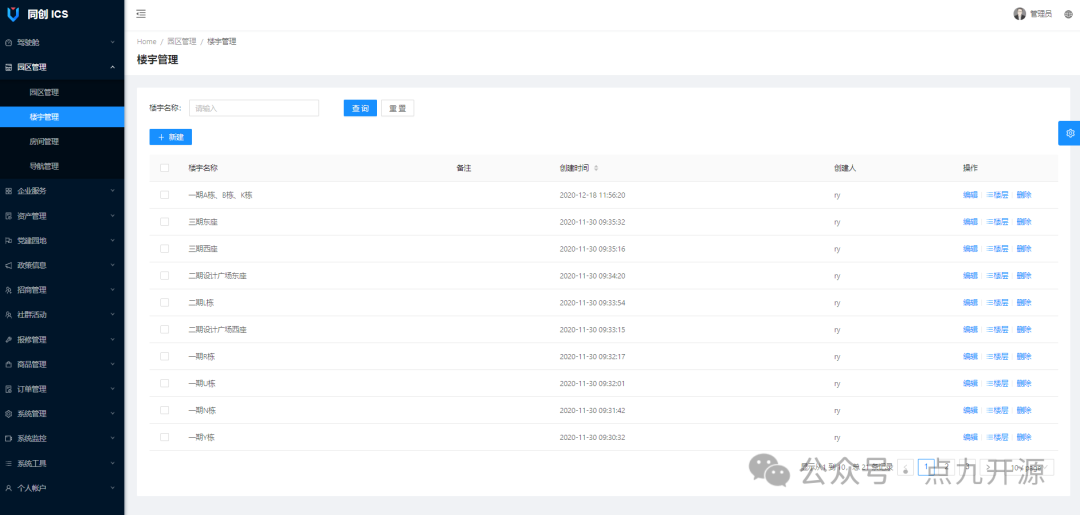Click the 企业服务 grid icon
1080x515 pixels.
8,191
